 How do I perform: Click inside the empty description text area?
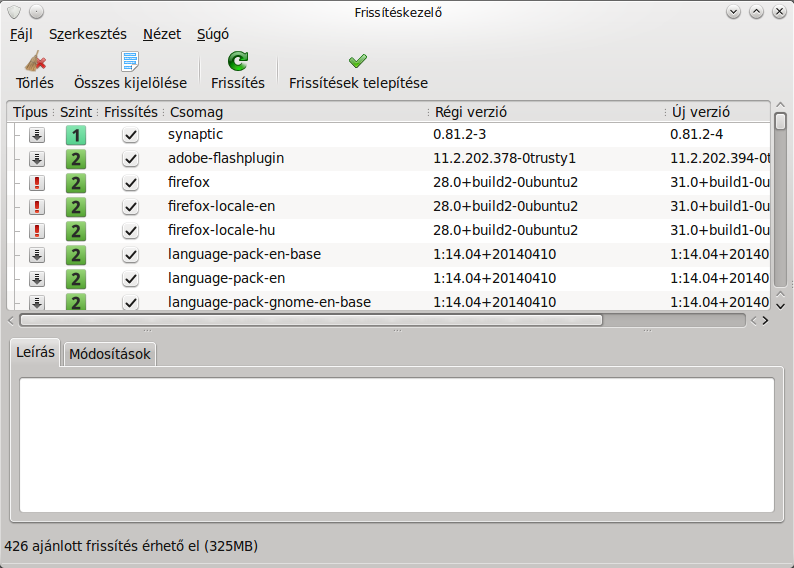[397, 445]
